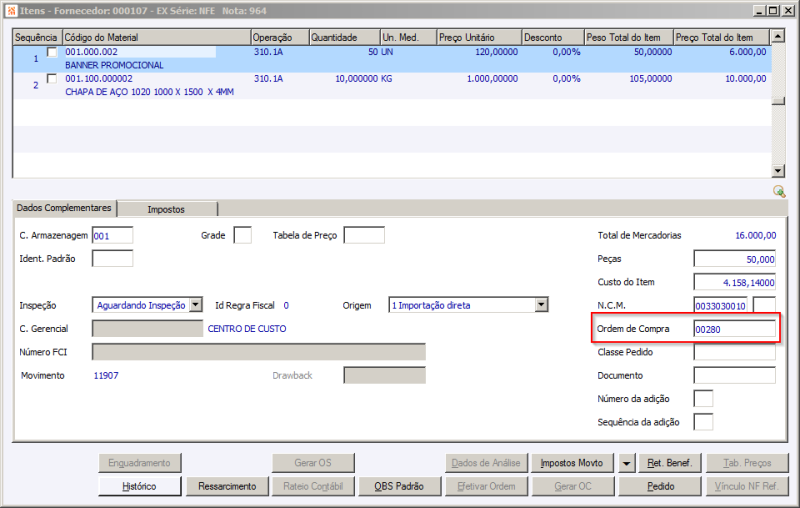Viewport: 800px width, 508px height.
Task: Click the Tabela de Preço field
Action: click(x=364, y=236)
